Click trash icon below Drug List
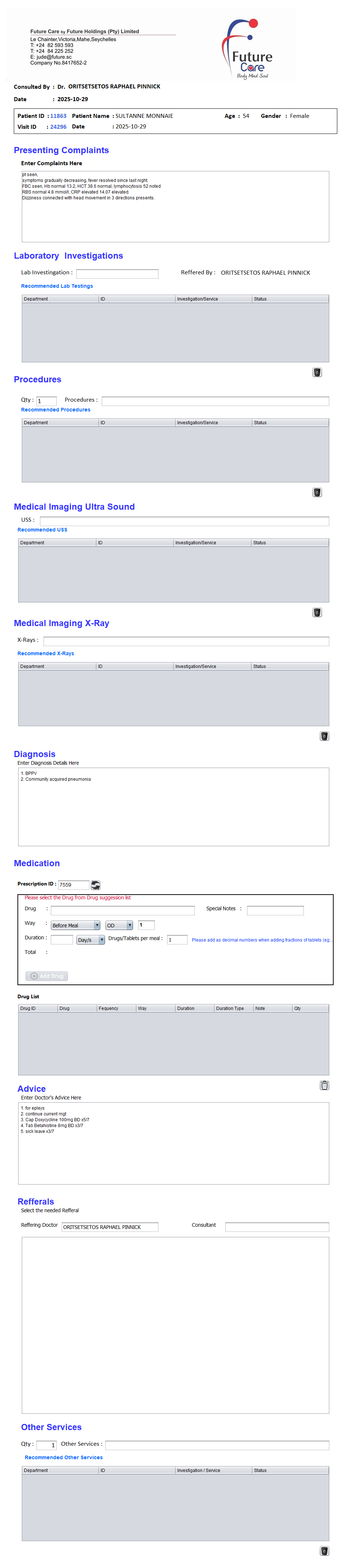The image size is (338, 1568). pos(324,1085)
